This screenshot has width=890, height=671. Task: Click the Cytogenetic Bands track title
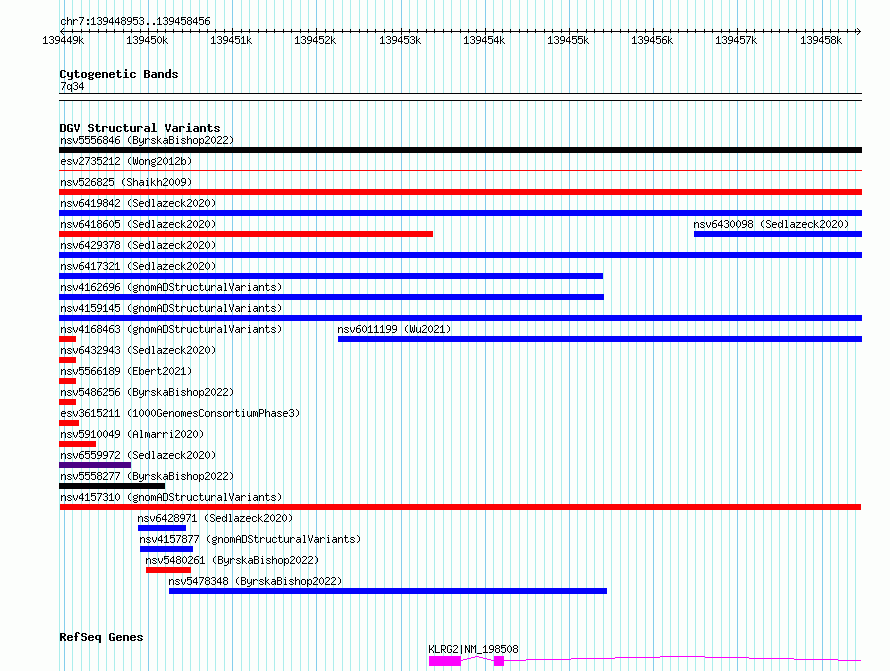click(x=119, y=74)
